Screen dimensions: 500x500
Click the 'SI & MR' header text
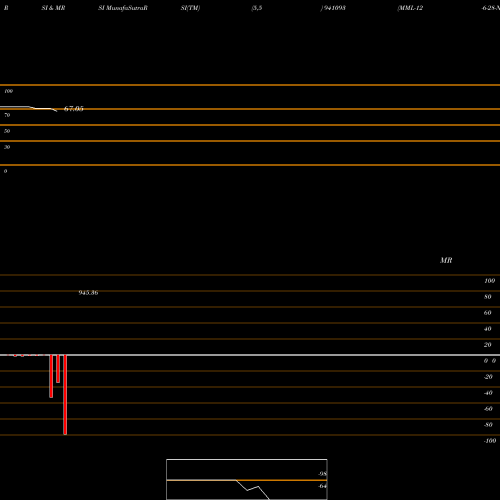tap(53, 8)
